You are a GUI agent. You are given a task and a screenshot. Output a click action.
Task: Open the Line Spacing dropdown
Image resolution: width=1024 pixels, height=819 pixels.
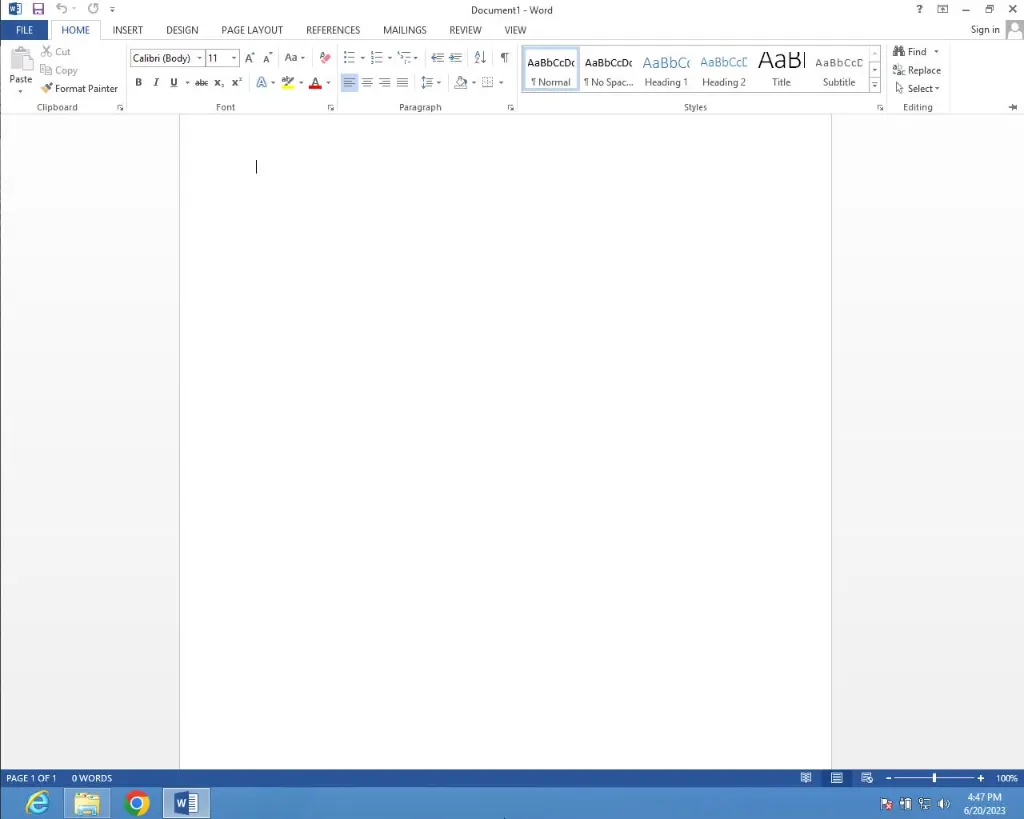(x=431, y=83)
